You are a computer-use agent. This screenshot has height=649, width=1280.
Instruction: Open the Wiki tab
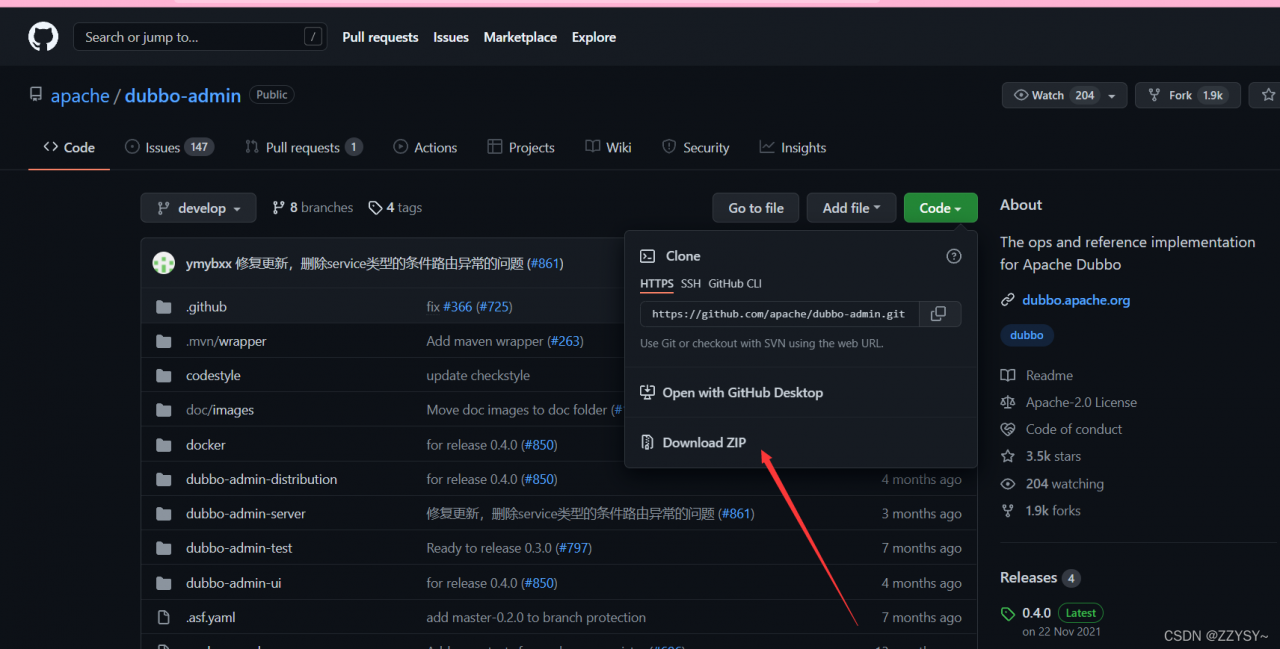coord(609,147)
